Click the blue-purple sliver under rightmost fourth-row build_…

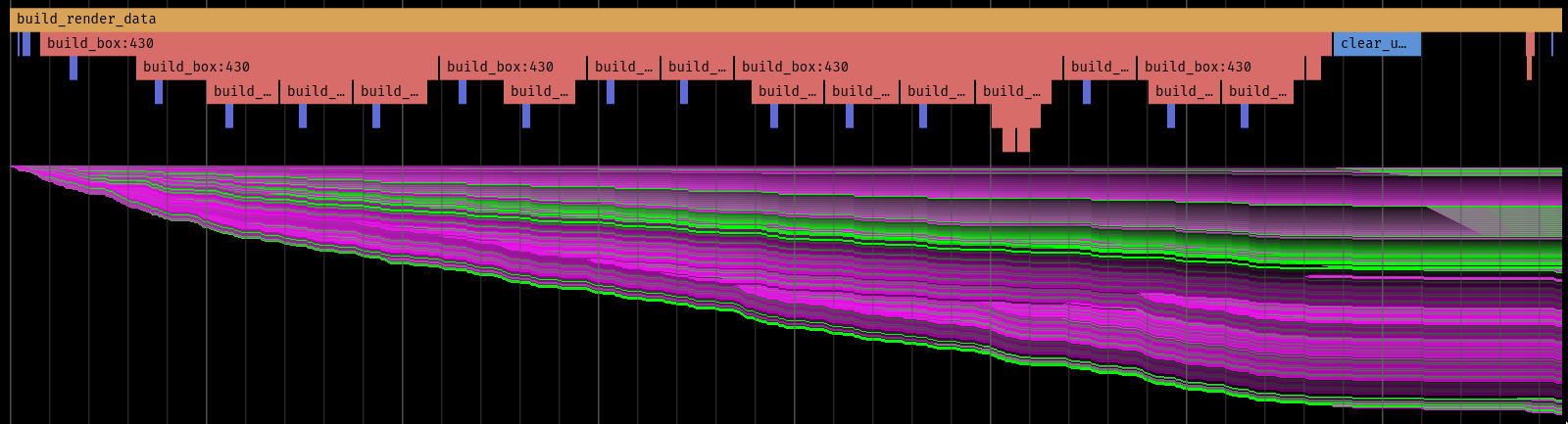coord(1245,116)
